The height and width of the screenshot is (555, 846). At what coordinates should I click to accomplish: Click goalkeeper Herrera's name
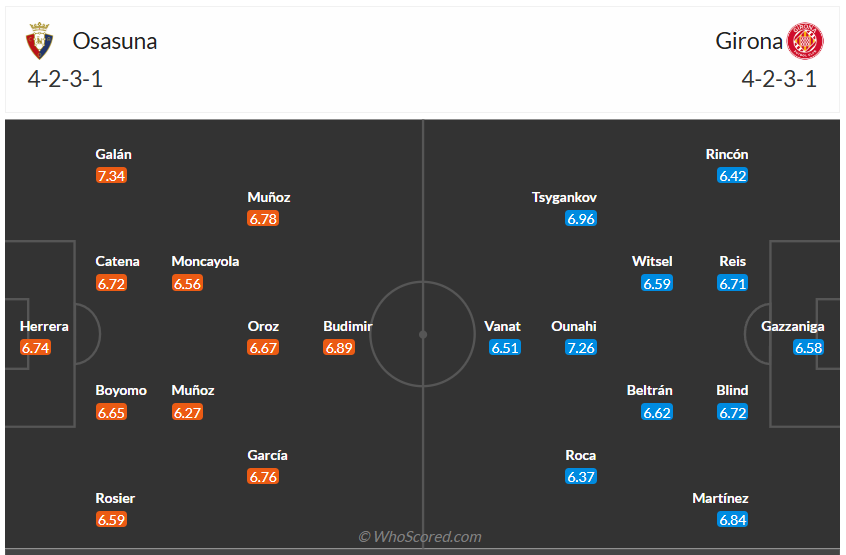pyautogui.click(x=44, y=326)
